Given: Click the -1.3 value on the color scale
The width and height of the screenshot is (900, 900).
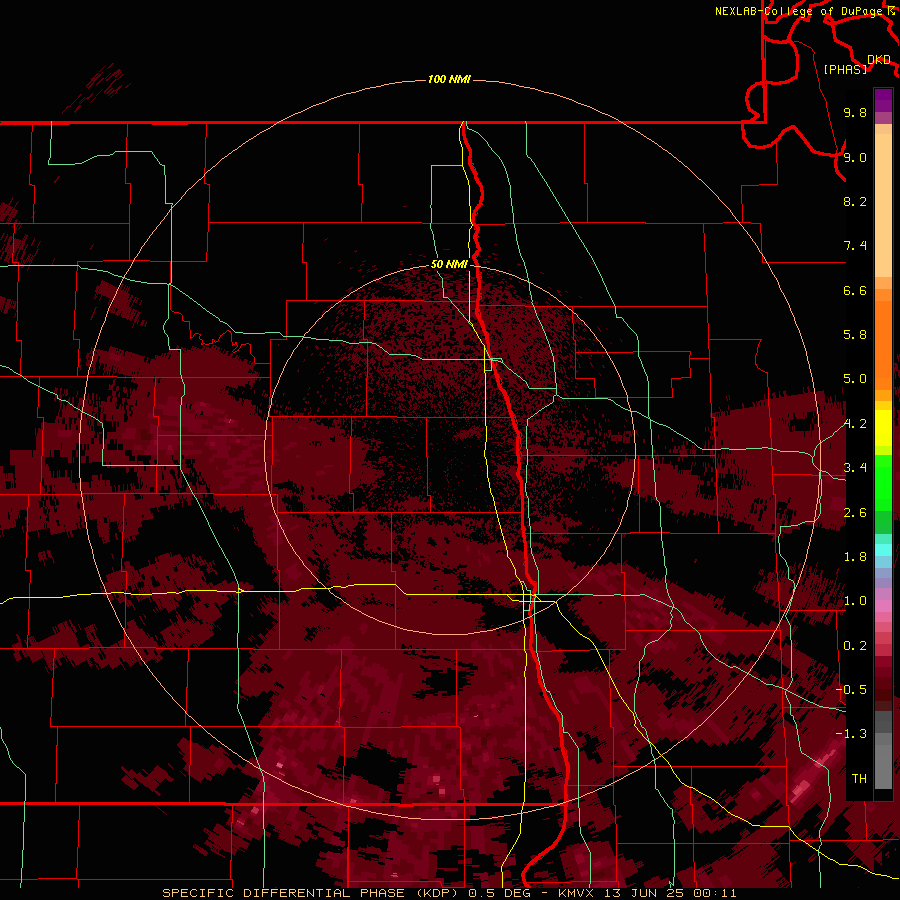Looking at the screenshot, I should pos(852,734).
